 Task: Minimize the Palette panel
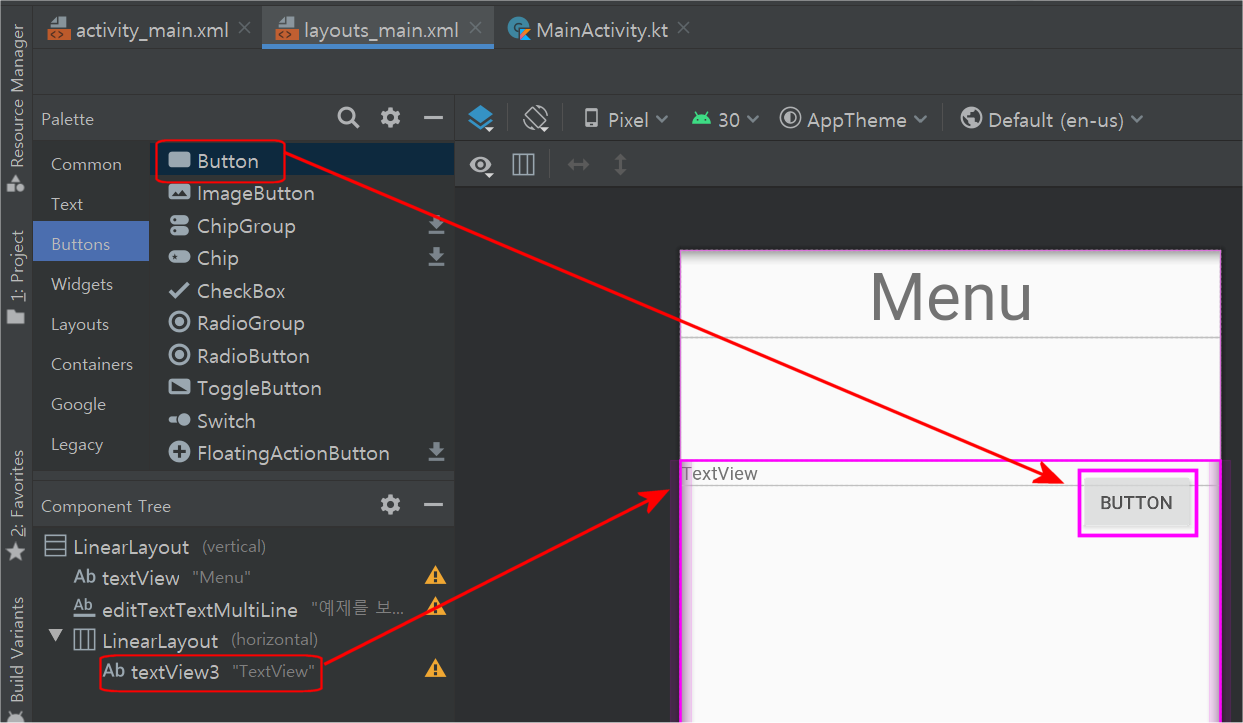point(433,118)
